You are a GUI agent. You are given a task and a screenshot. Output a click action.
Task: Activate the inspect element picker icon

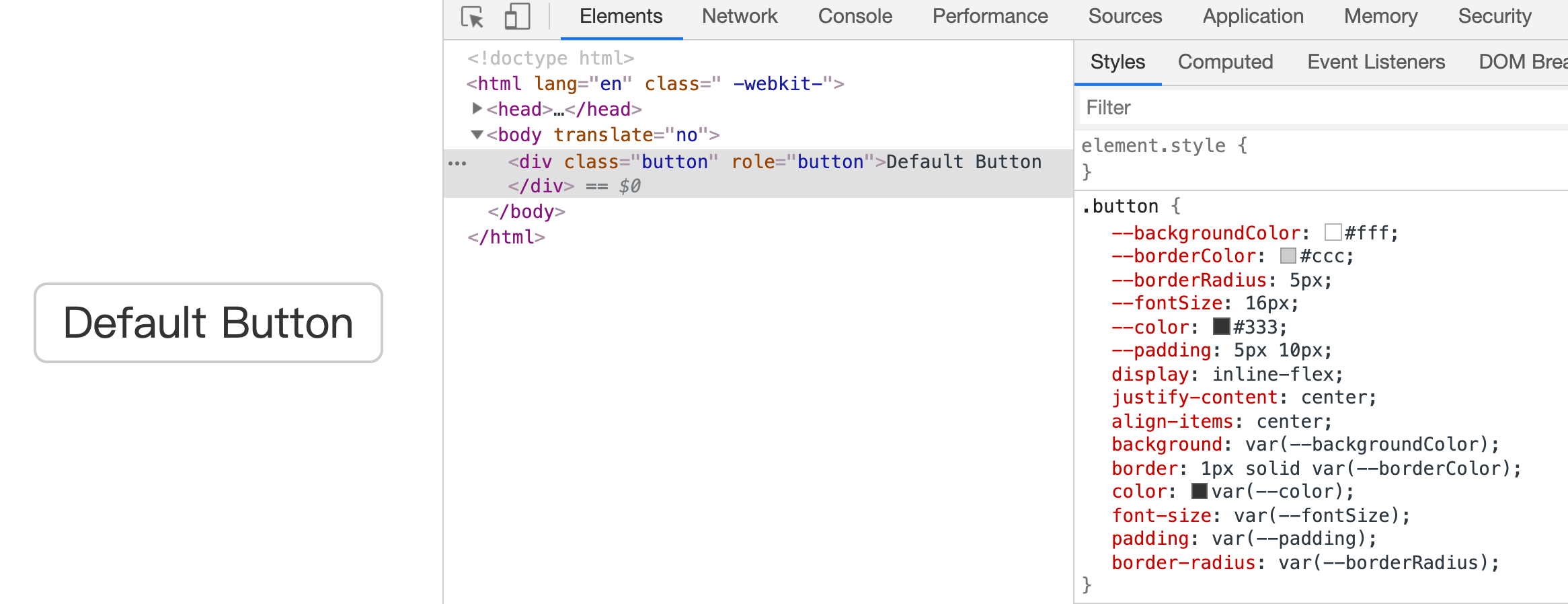pos(472,17)
